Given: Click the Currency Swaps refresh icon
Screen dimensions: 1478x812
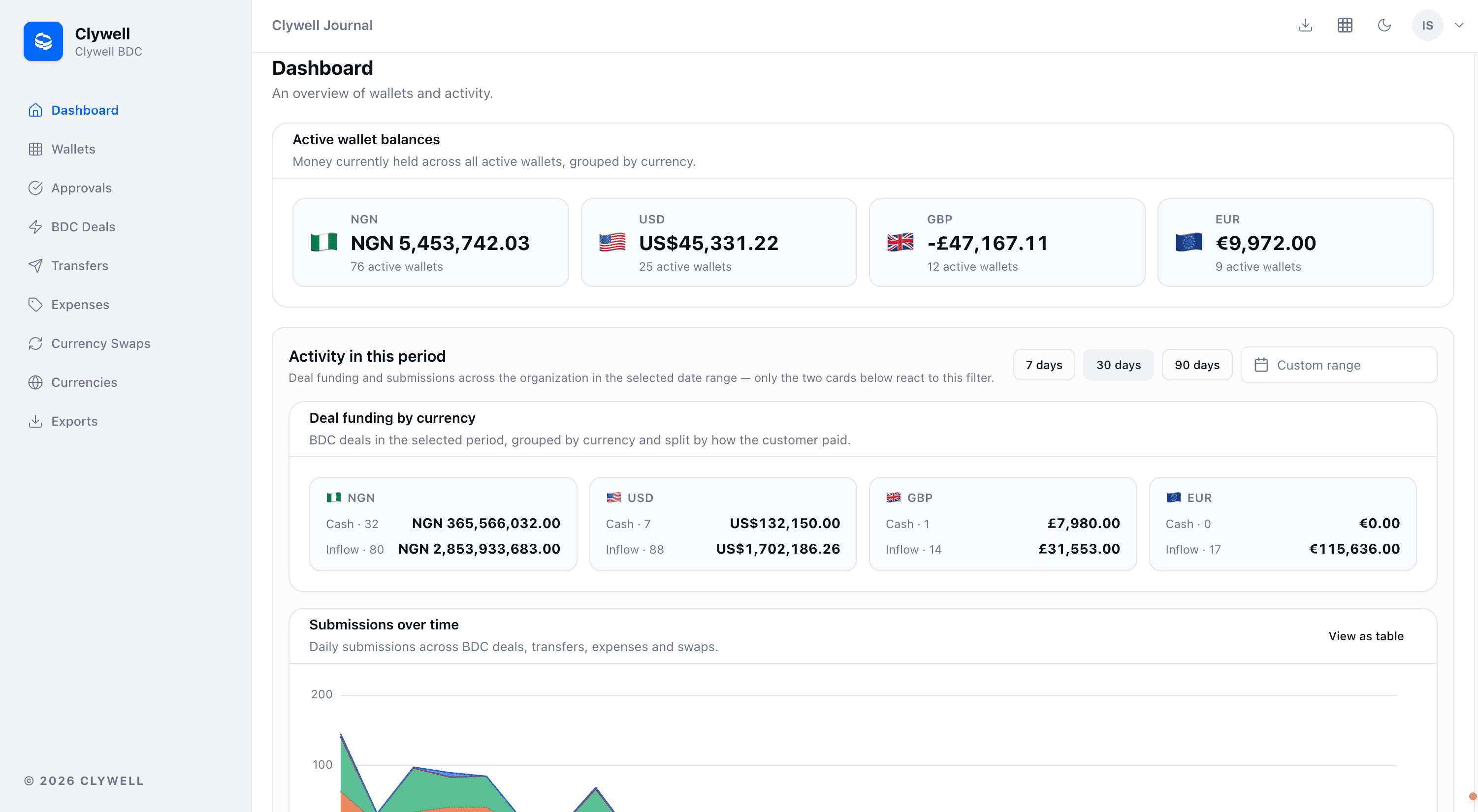Looking at the screenshot, I should [35, 344].
